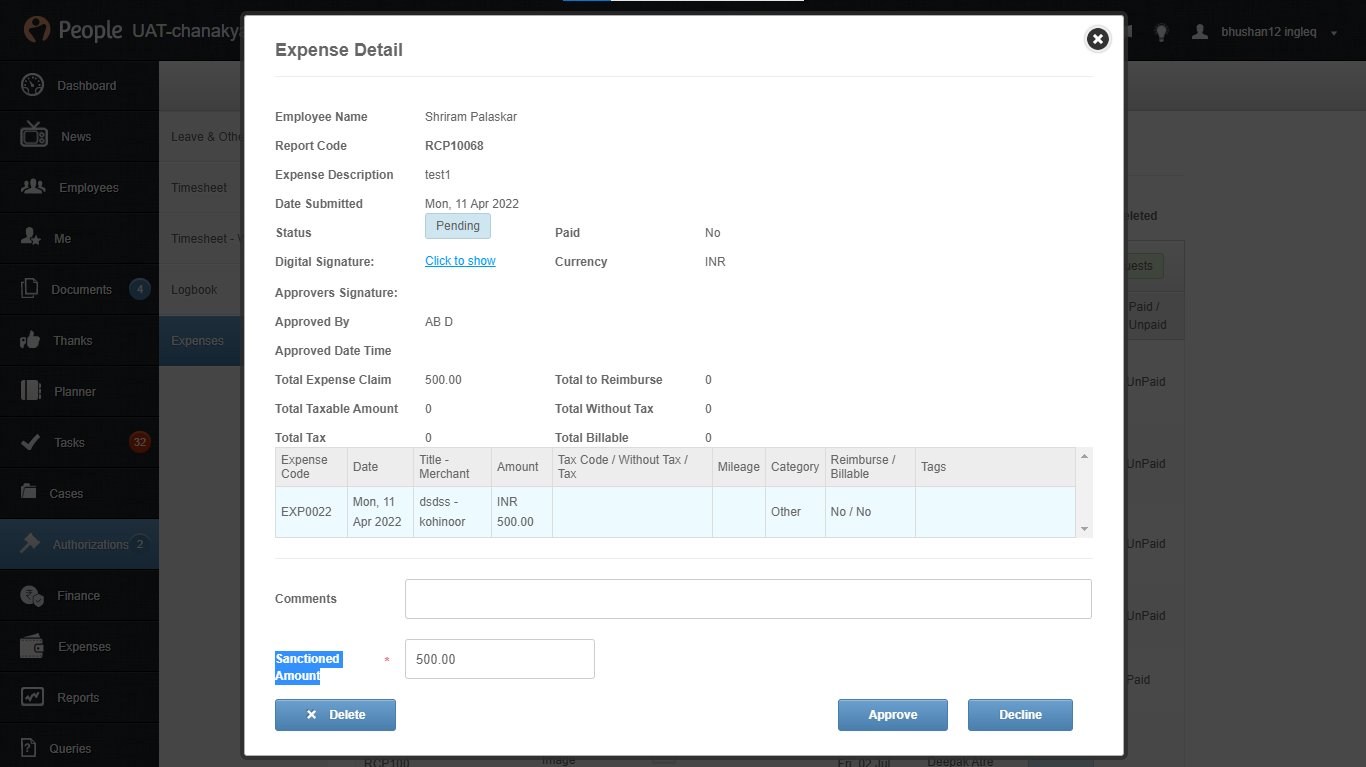Open Dashboard from the sidebar icon
This screenshot has height=767, width=1366.
pyautogui.click(x=33, y=85)
